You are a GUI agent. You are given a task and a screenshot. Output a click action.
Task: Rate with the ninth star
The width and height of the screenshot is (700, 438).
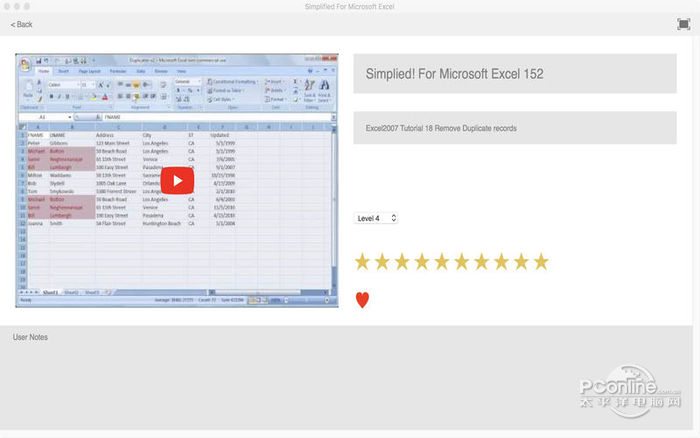[x=521, y=262]
